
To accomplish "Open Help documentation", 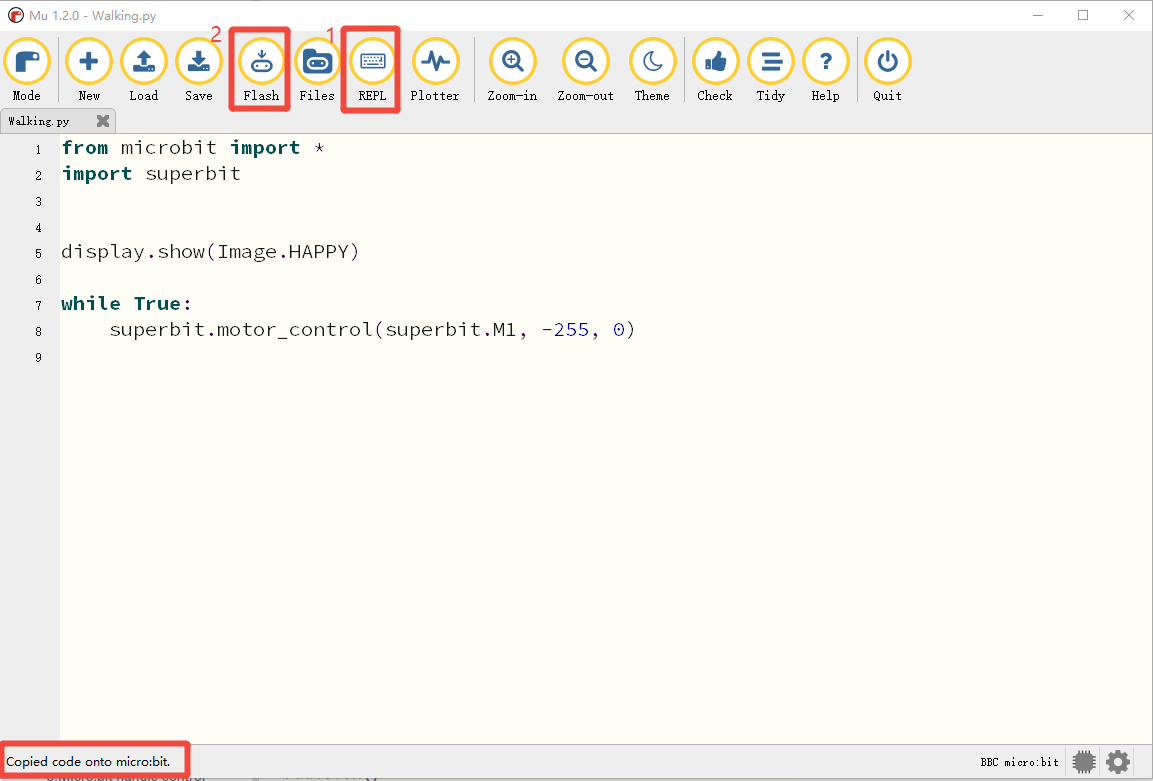I will (825, 71).
